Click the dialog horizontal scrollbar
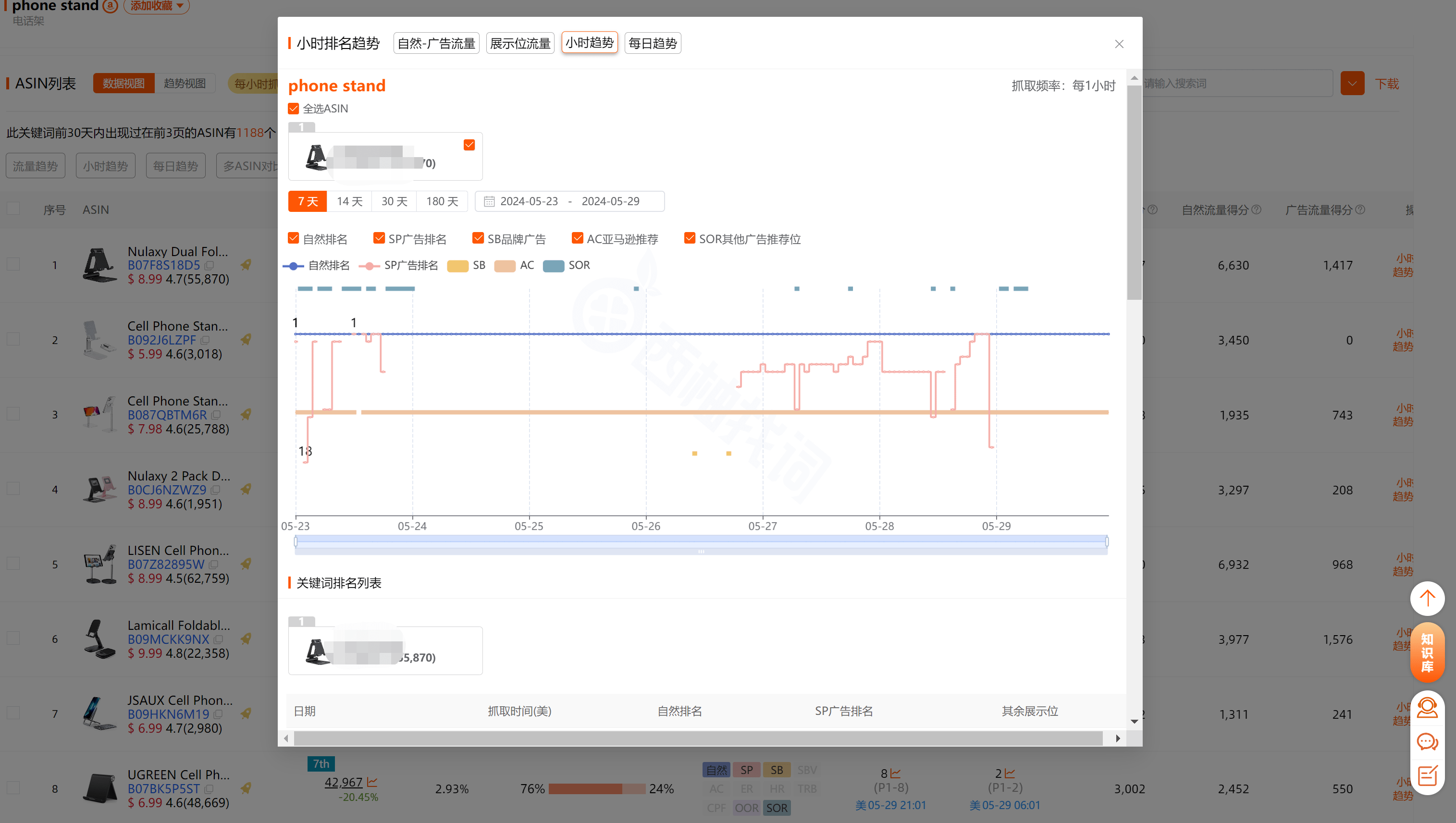Image resolution: width=1456 pixels, height=823 pixels. 698,738
